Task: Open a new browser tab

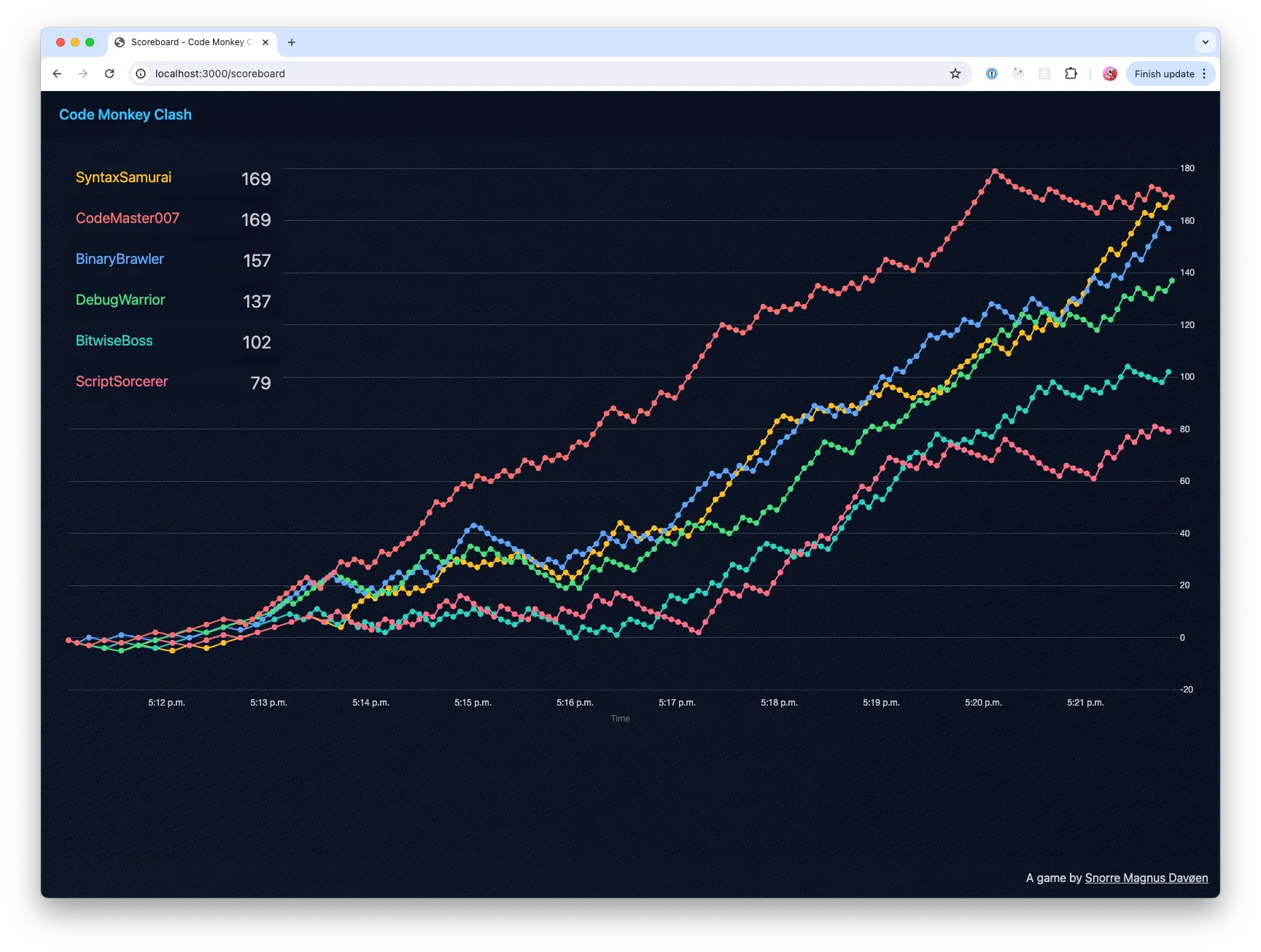Action: pos(292,42)
